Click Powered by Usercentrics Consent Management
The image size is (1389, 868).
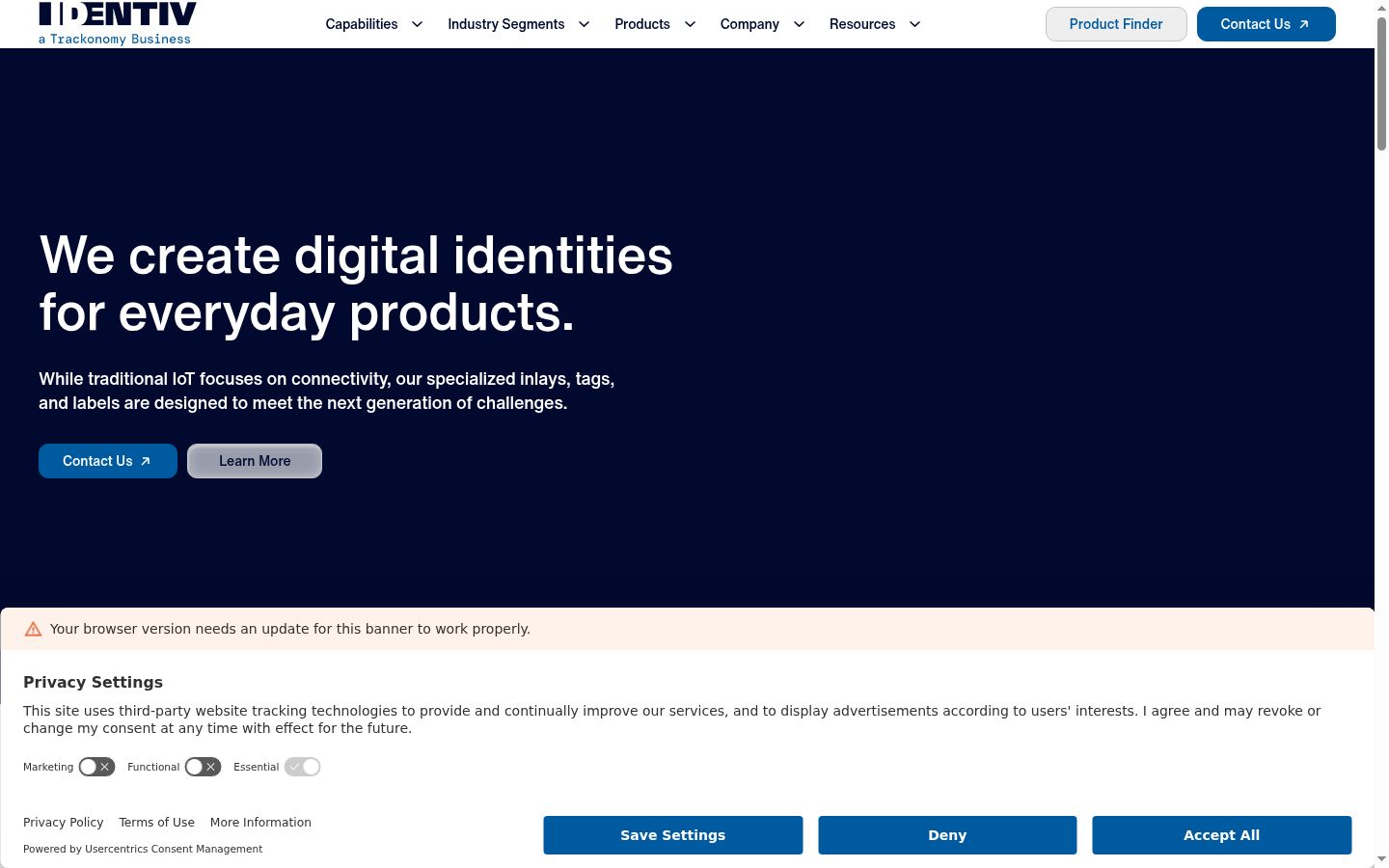143,849
